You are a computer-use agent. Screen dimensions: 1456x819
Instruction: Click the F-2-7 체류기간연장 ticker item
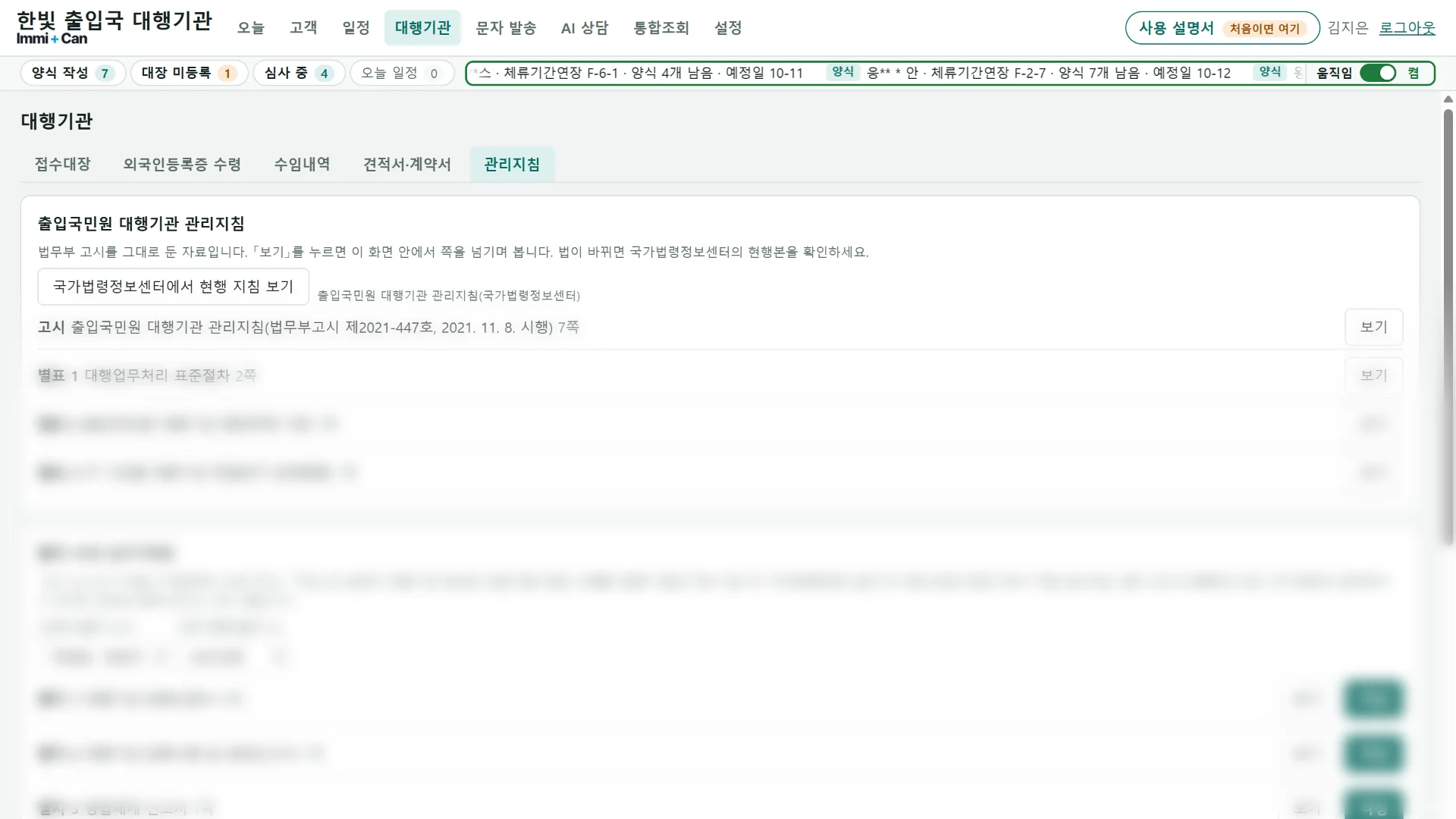coord(1049,73)
